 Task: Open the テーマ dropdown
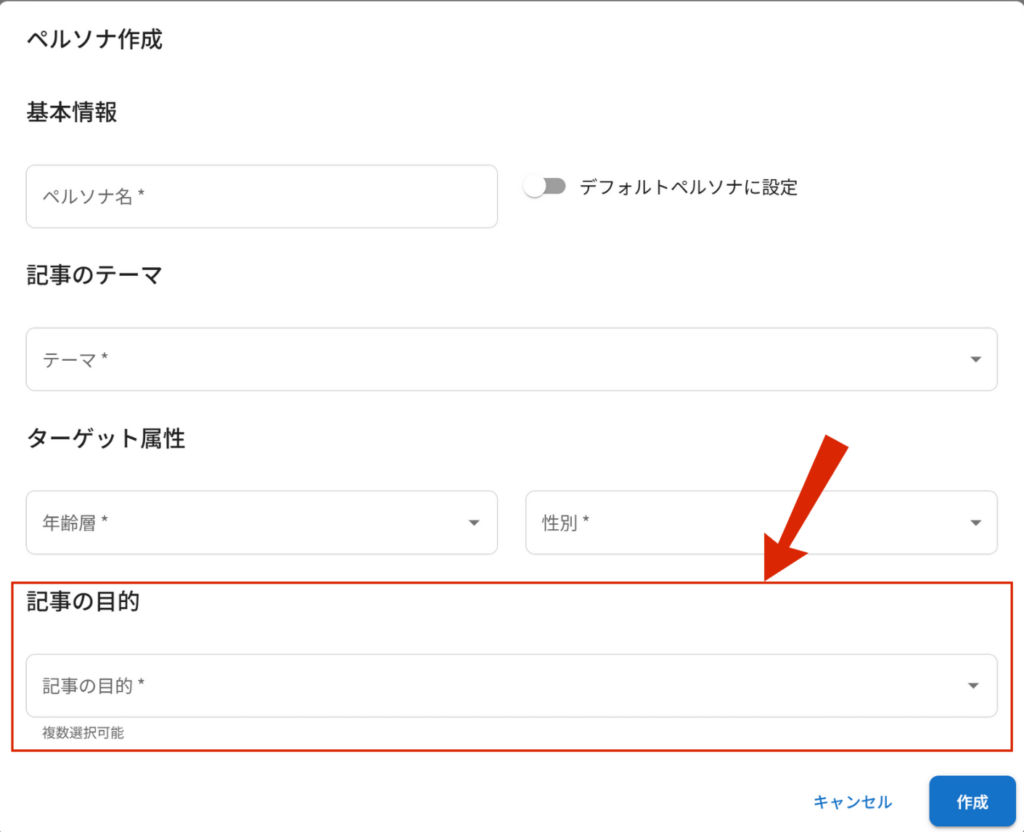coord(511,359)
